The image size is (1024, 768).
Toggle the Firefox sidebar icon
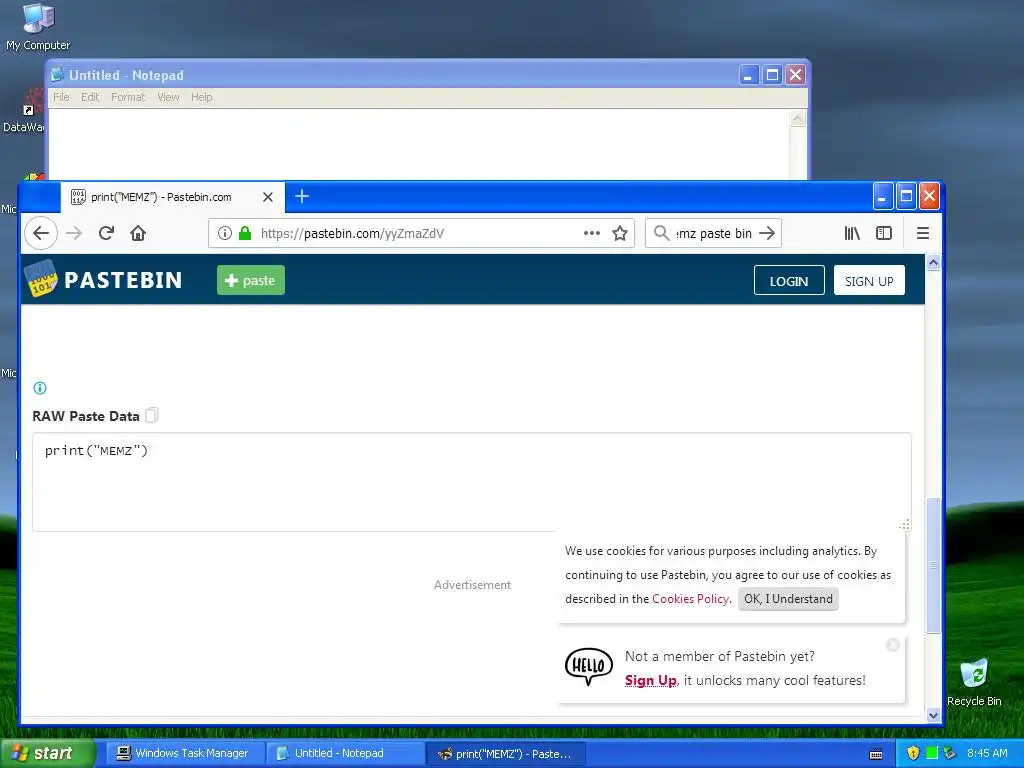[884, 233]
